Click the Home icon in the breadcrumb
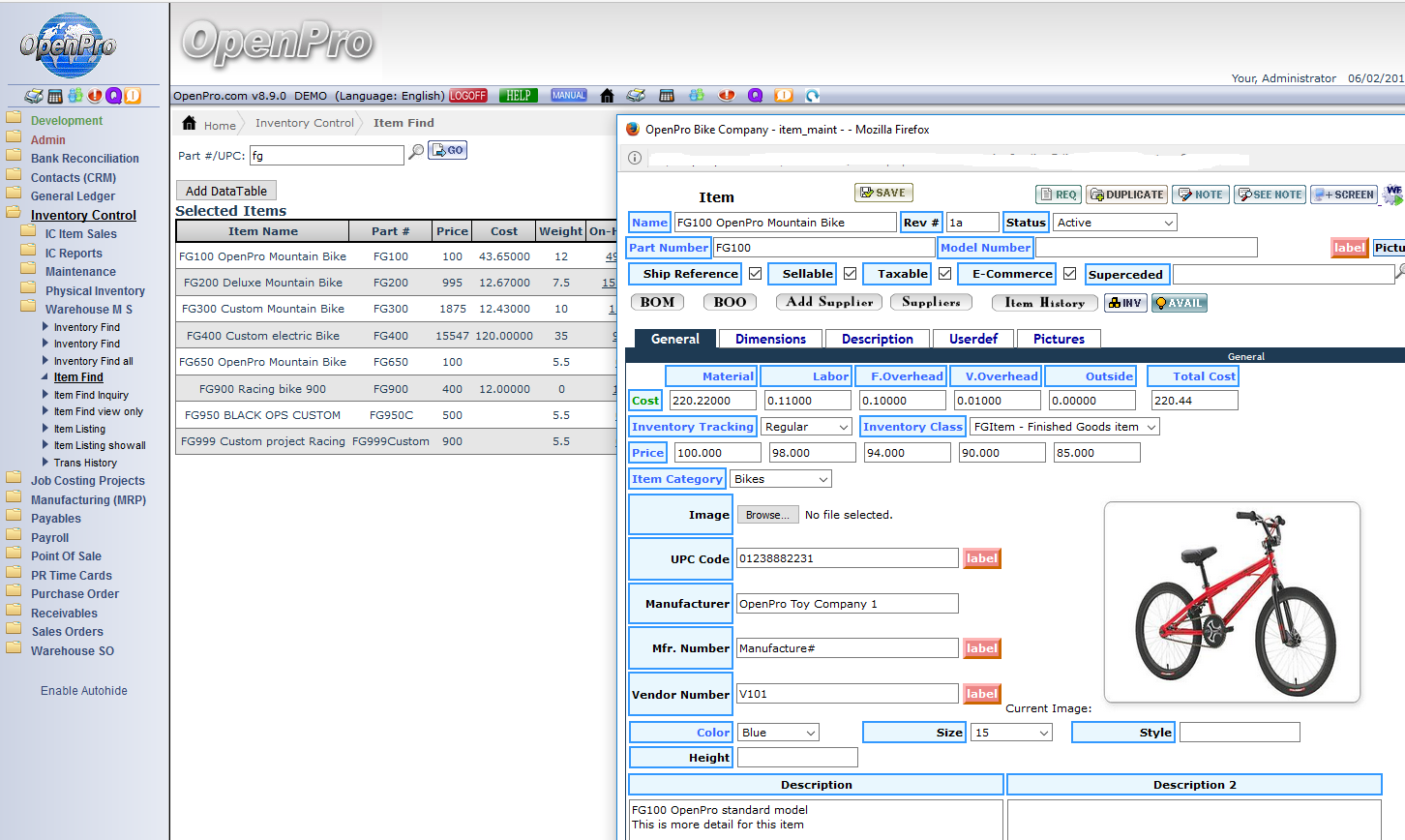Screen dimensions: 1405x840 coord(190,123)
